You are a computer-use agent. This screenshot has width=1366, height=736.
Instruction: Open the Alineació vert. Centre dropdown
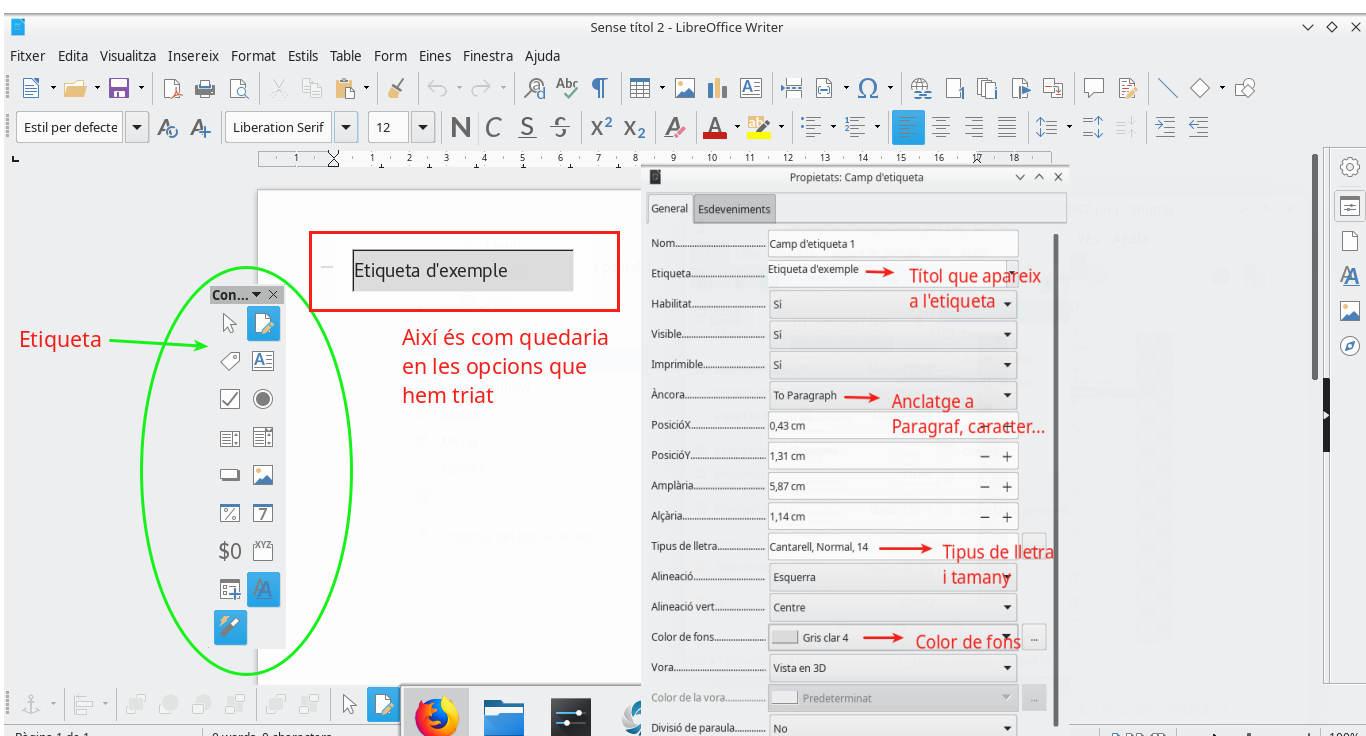click(x=1007, y=607)
